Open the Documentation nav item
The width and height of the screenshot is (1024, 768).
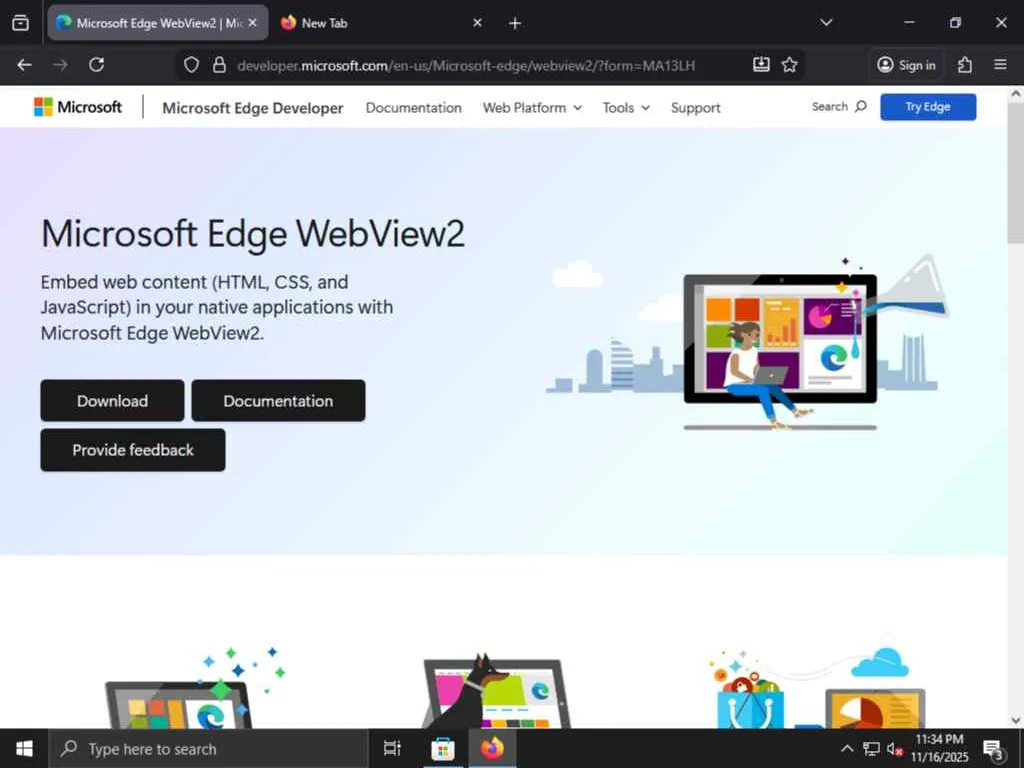(413, 108)
